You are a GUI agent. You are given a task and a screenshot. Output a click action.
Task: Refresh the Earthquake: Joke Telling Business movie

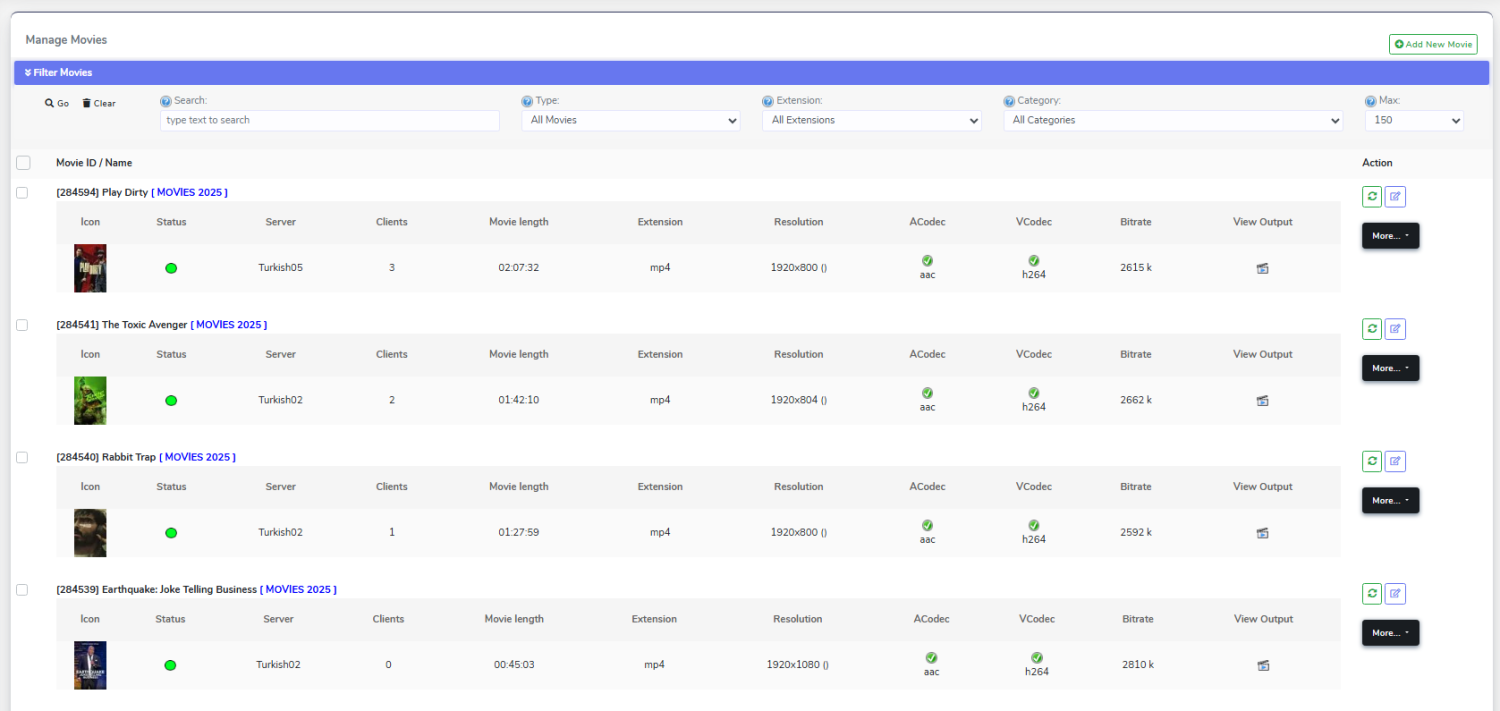point(1372,594)
